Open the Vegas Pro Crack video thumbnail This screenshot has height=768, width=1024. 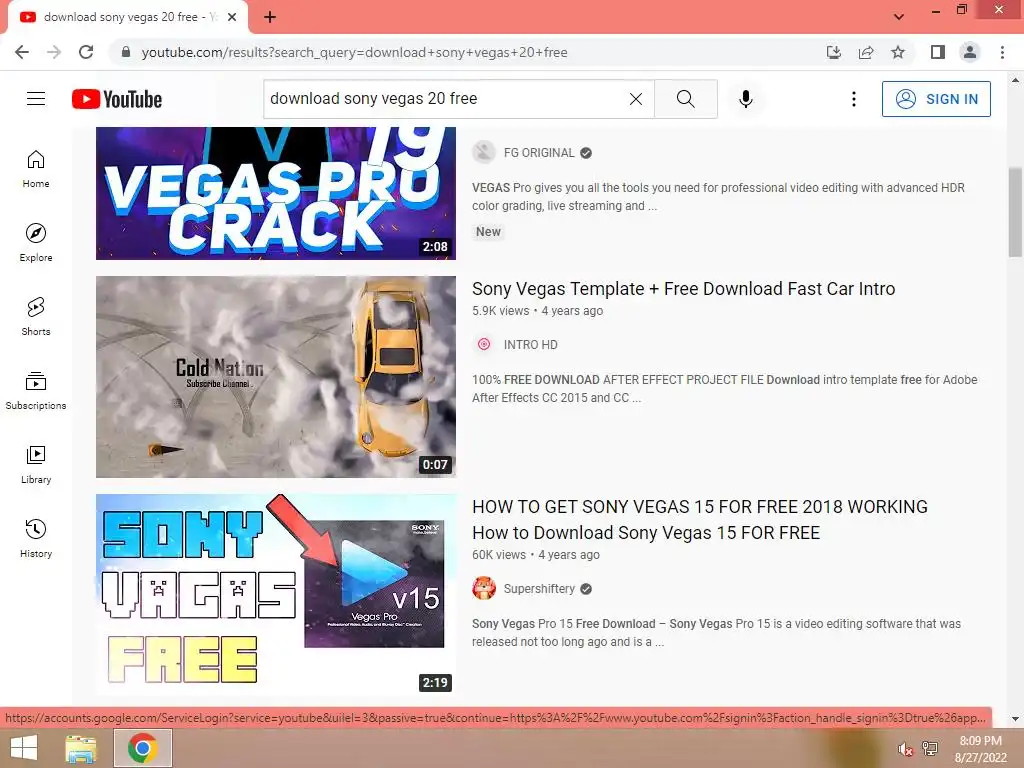(x=276, y=193)
